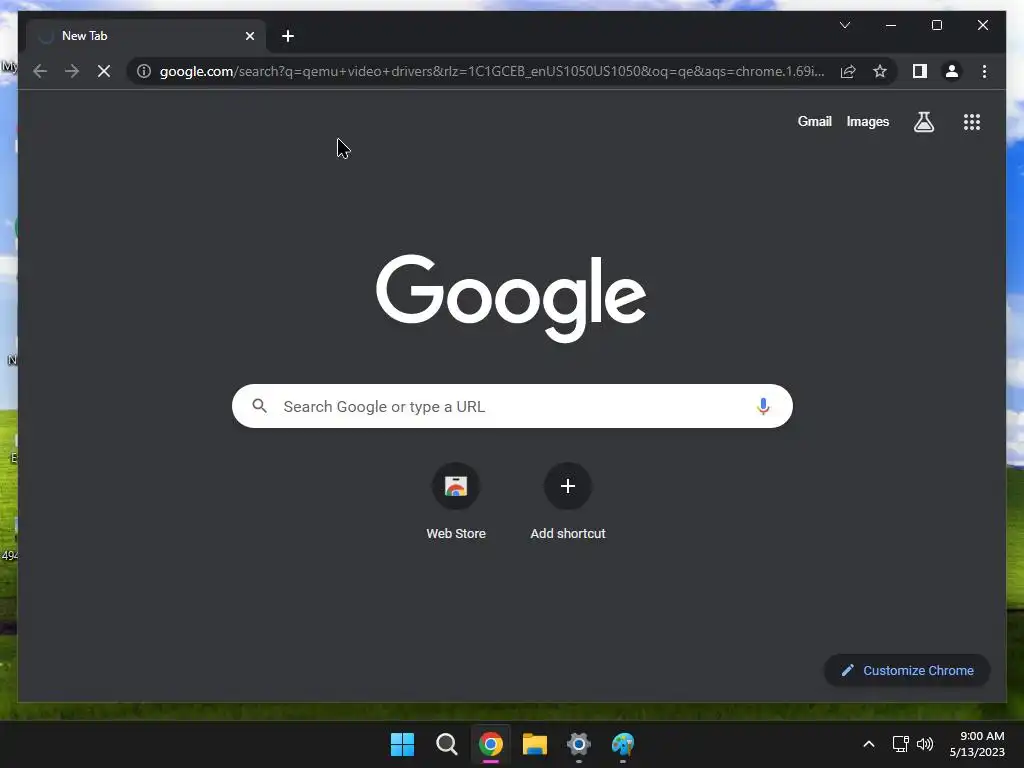
Task: Open volume control tray icon
Action: point(925,744)
